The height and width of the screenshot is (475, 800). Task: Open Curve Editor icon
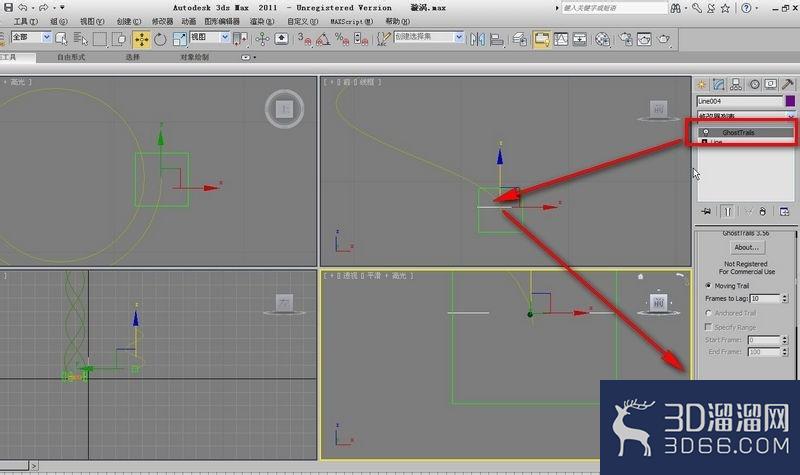(x=561, y=39)
